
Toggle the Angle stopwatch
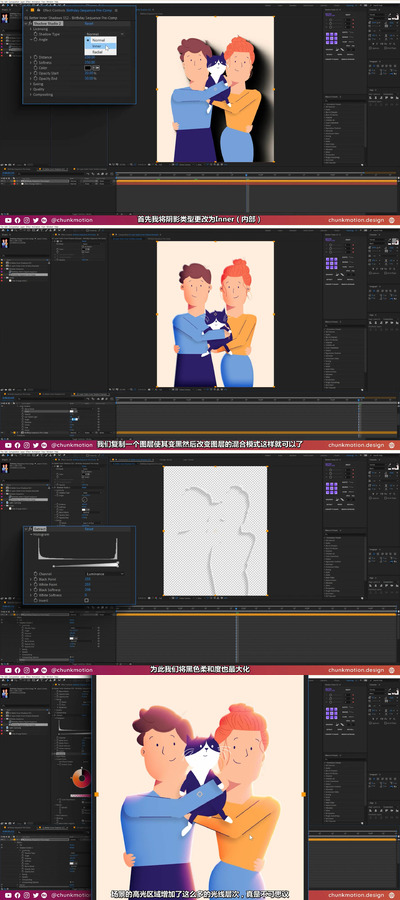pos(36,40)
